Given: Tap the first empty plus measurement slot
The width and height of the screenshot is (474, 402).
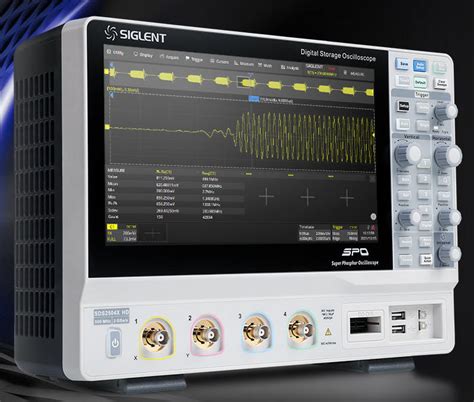Looking at the screenshot, I should [x=266, y=196].
